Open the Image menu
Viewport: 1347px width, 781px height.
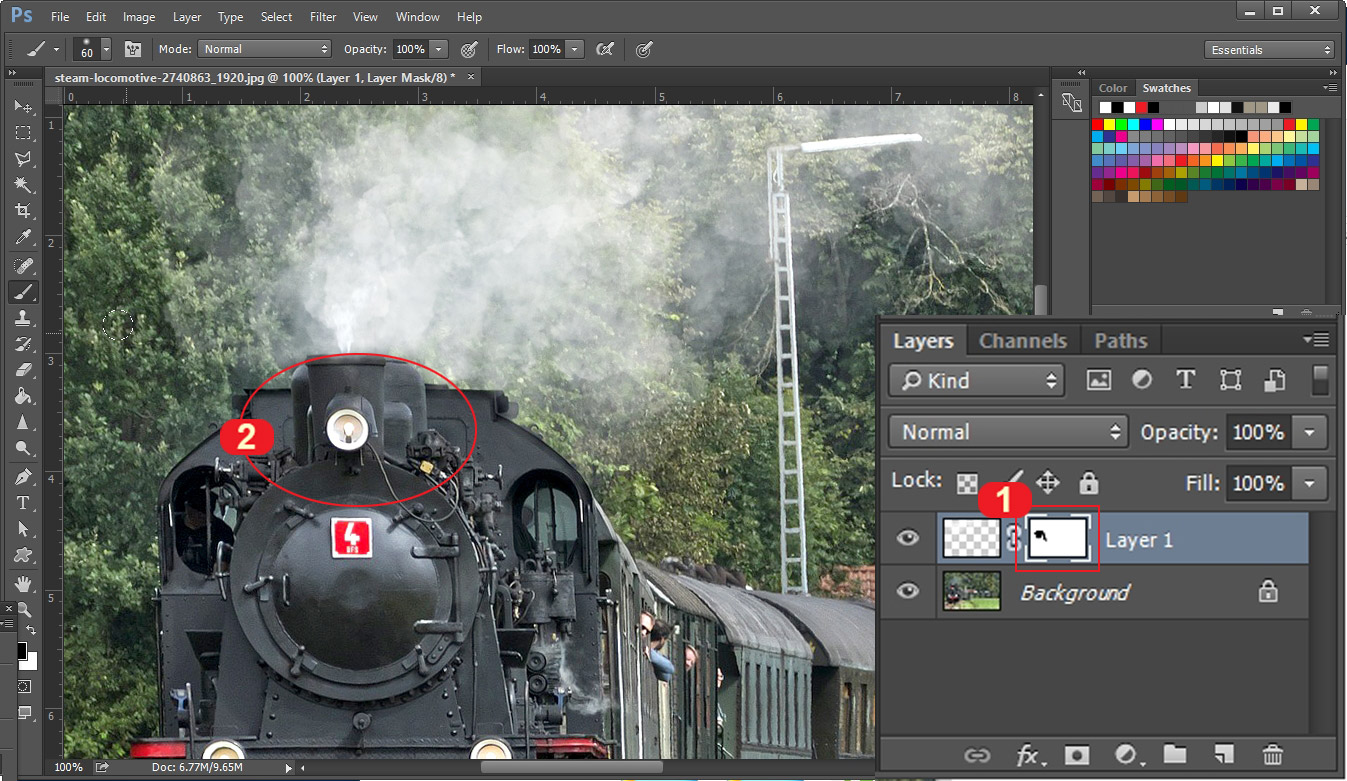coord(139,17)
